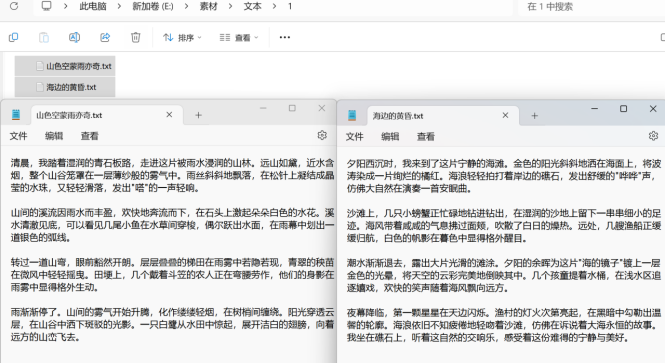
Task: Click the paste icon in Explorer toolbar
Action: (x=44, y=37)
